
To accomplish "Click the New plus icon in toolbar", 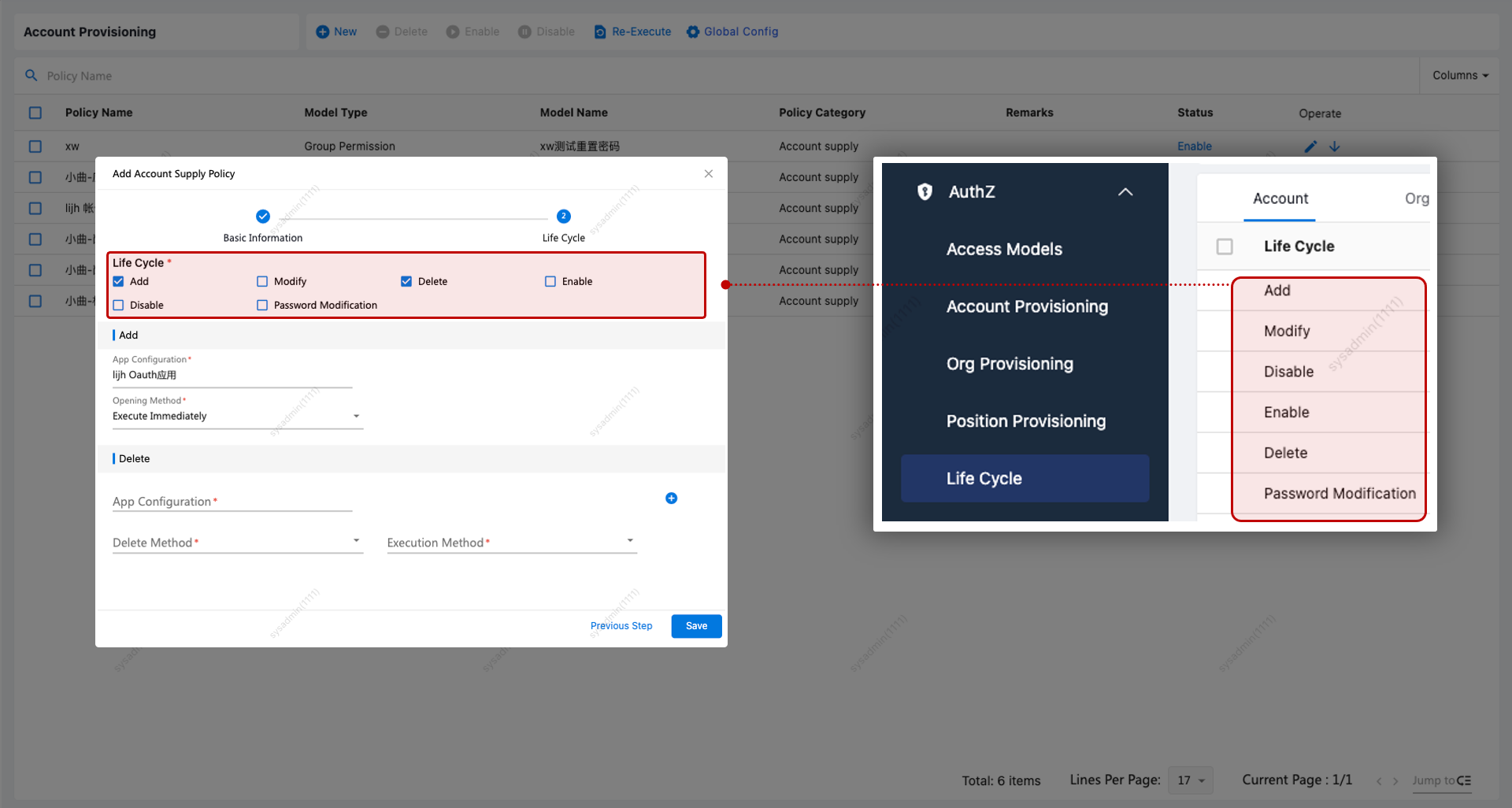I will coord(322,32).
